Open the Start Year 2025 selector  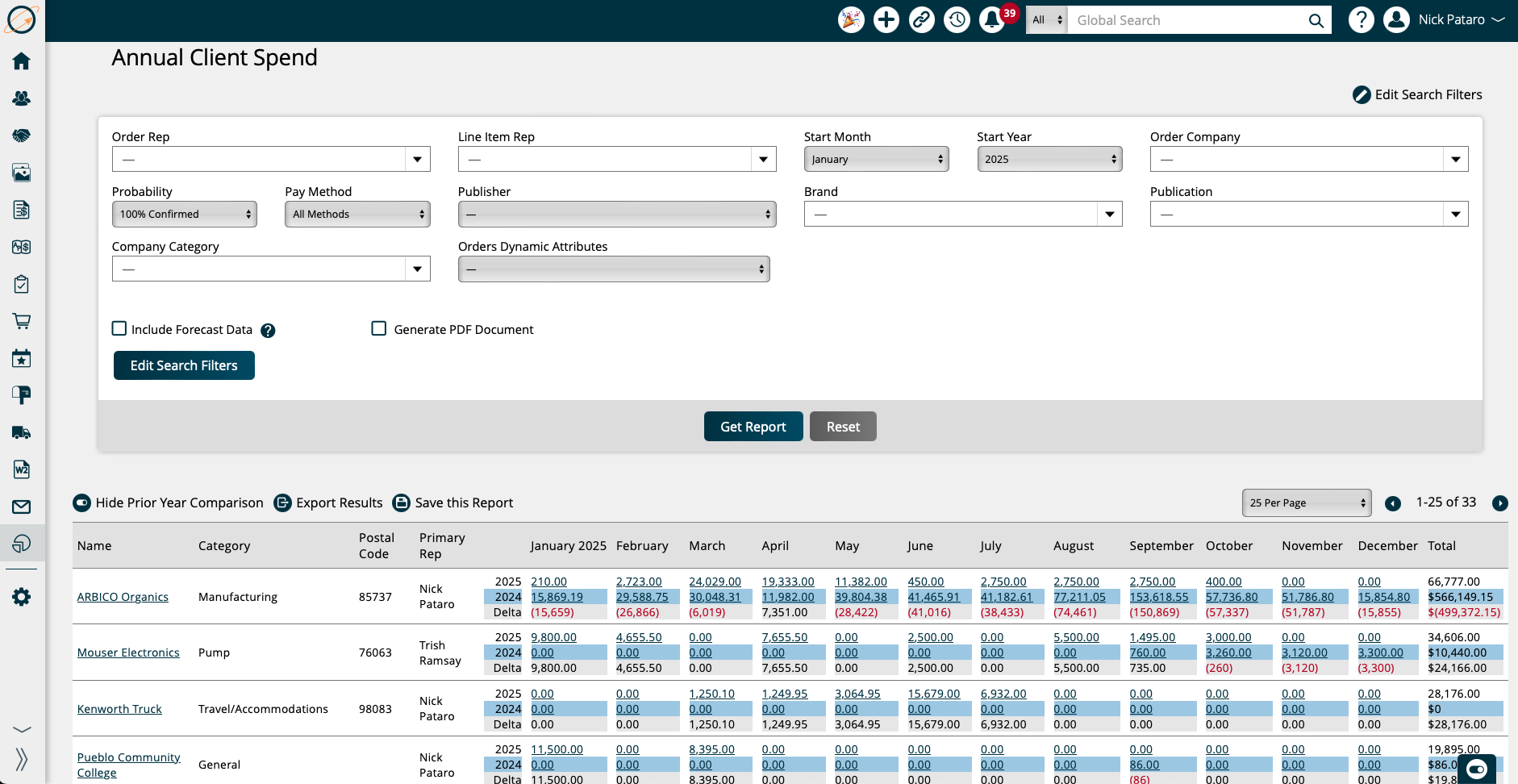click(x=1049, y=159)
